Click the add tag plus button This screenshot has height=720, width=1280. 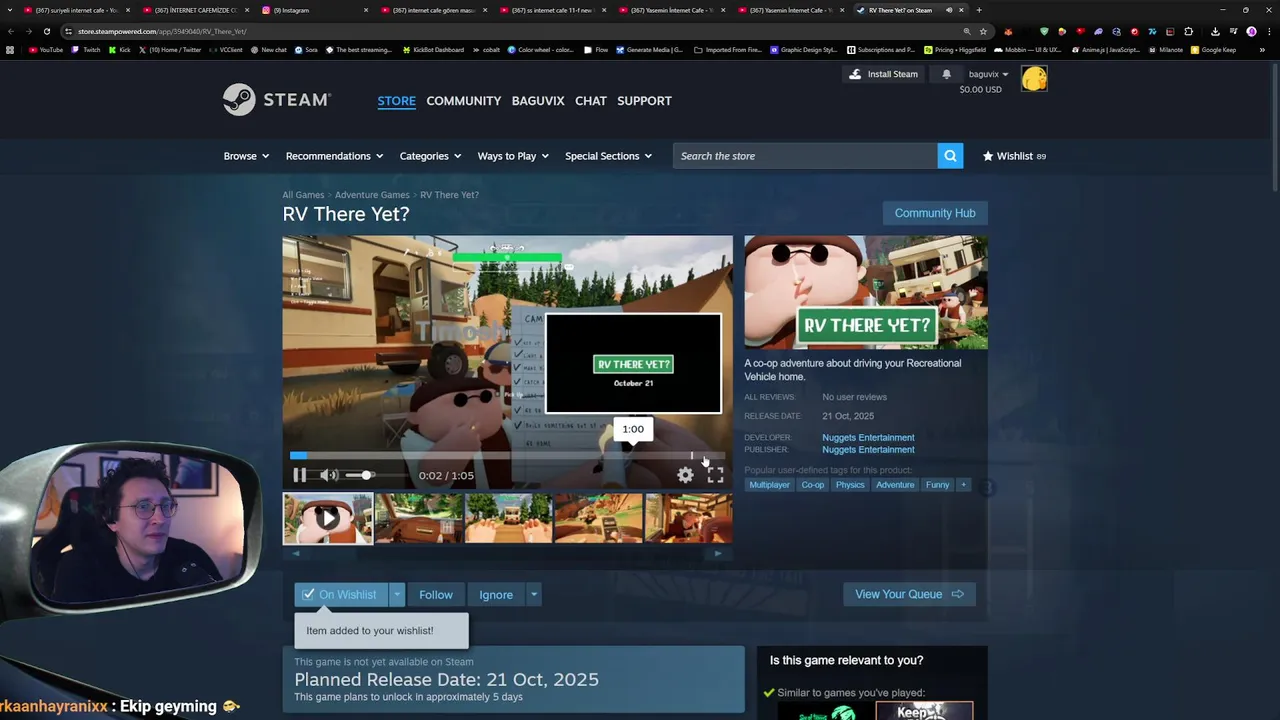(963, 485)
